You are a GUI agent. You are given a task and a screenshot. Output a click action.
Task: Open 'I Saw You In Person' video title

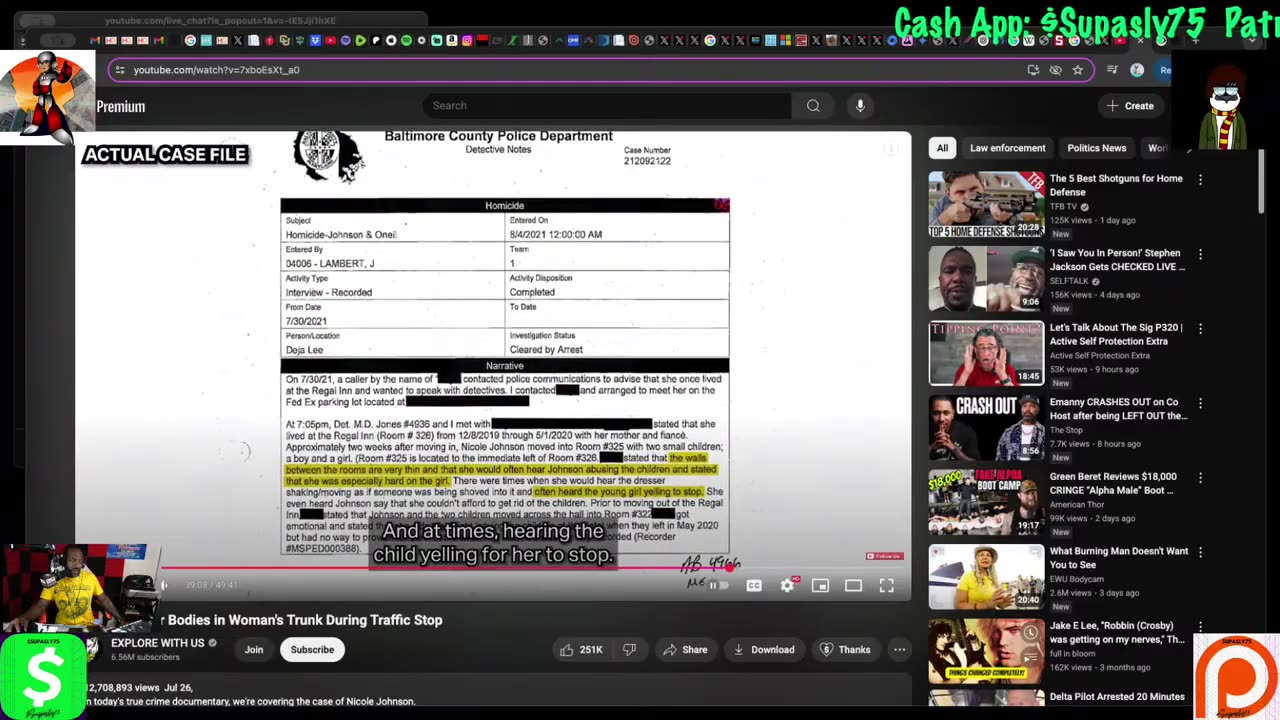1116,260
